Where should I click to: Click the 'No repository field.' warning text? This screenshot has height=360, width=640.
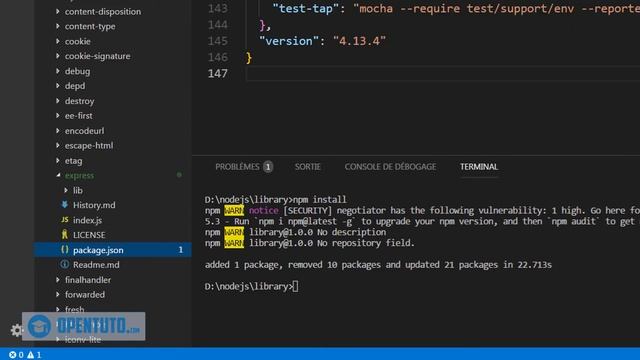coord(366,243)
